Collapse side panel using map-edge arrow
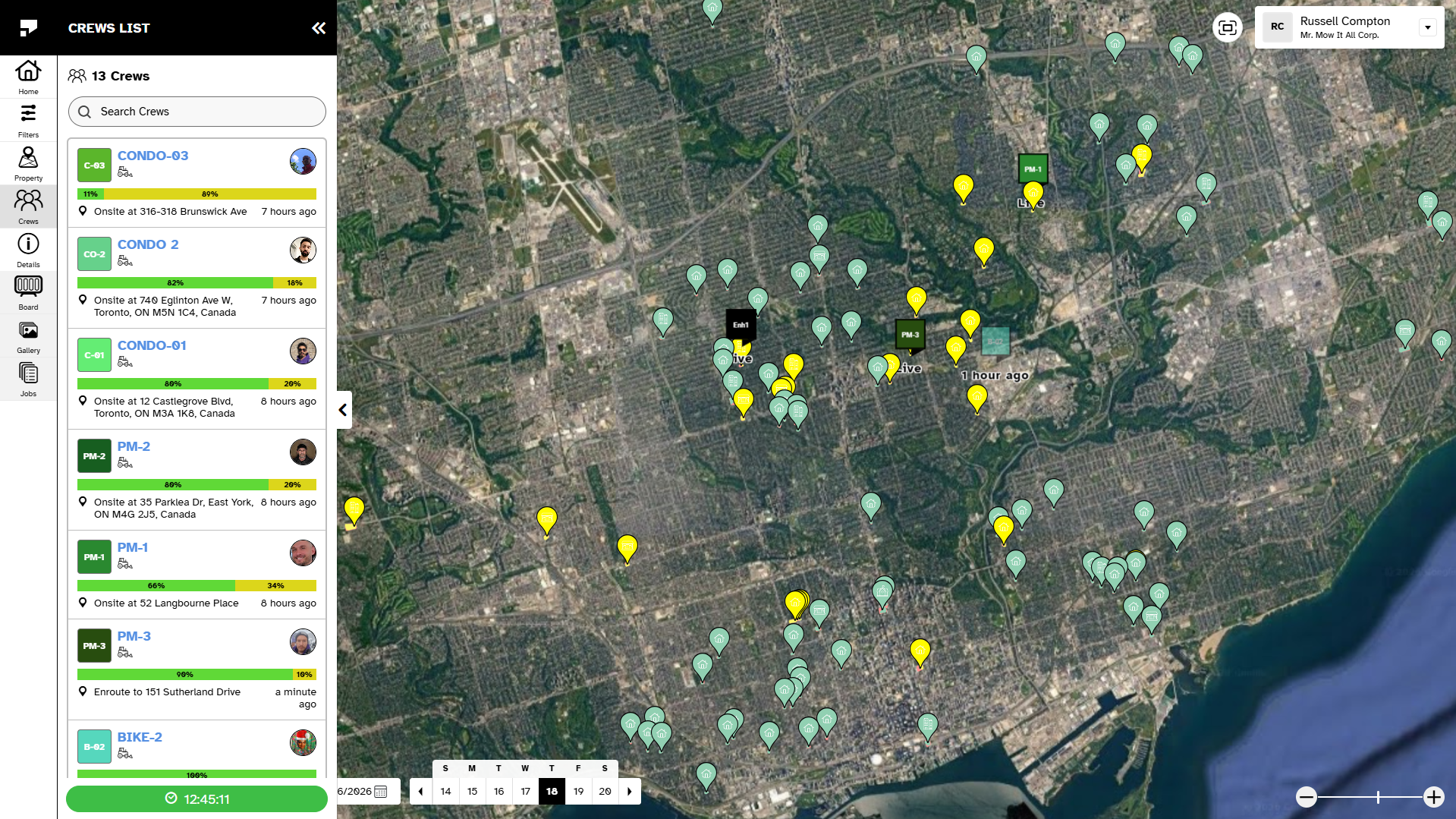This screenshot has height=819, width=1456. tap(344, 410)
